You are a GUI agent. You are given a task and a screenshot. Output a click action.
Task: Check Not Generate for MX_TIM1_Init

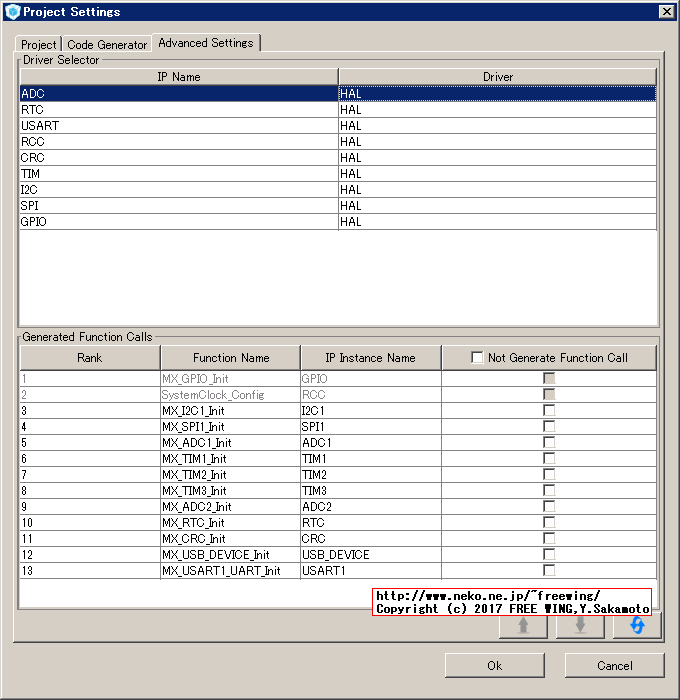(x=549, y=458)
